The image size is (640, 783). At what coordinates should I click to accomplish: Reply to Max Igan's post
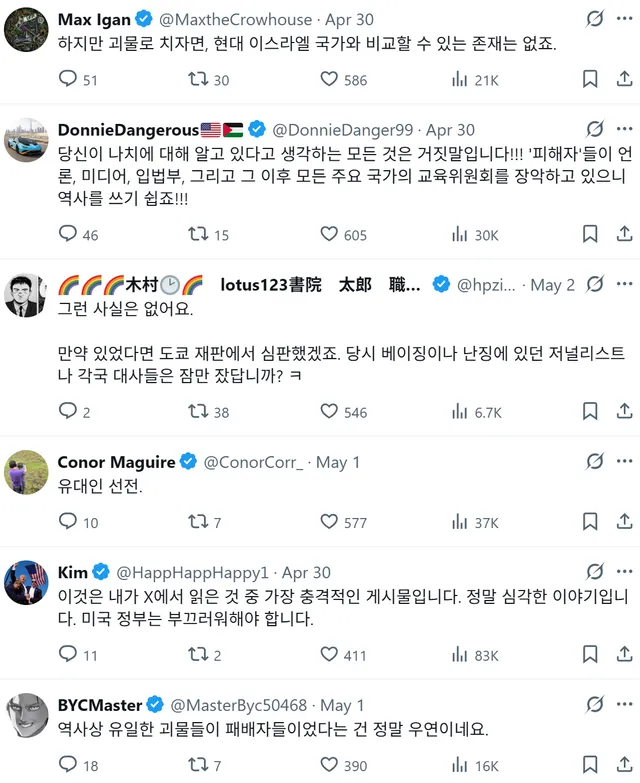(69, 79)
